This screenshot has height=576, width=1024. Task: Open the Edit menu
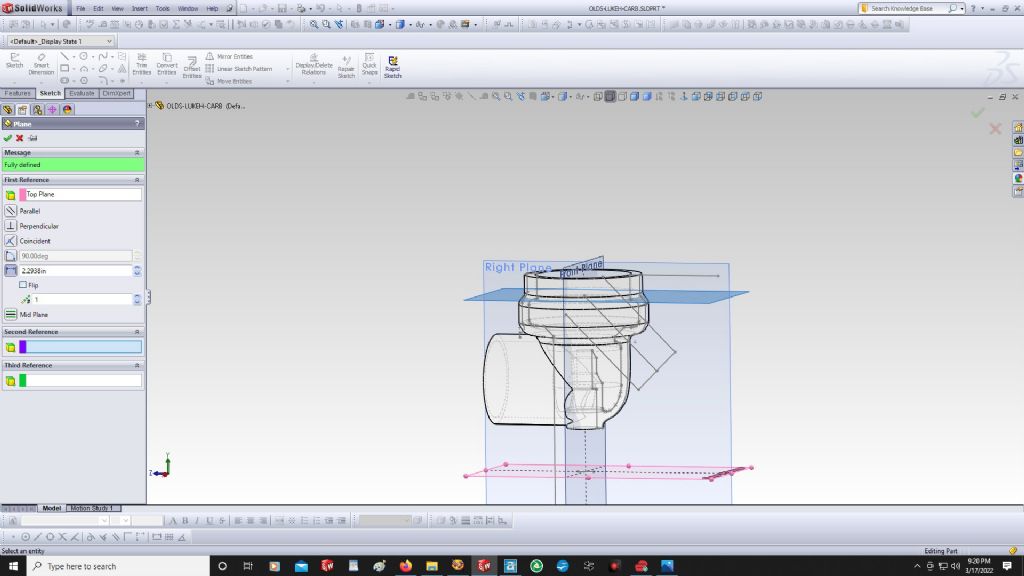point(98,8)
